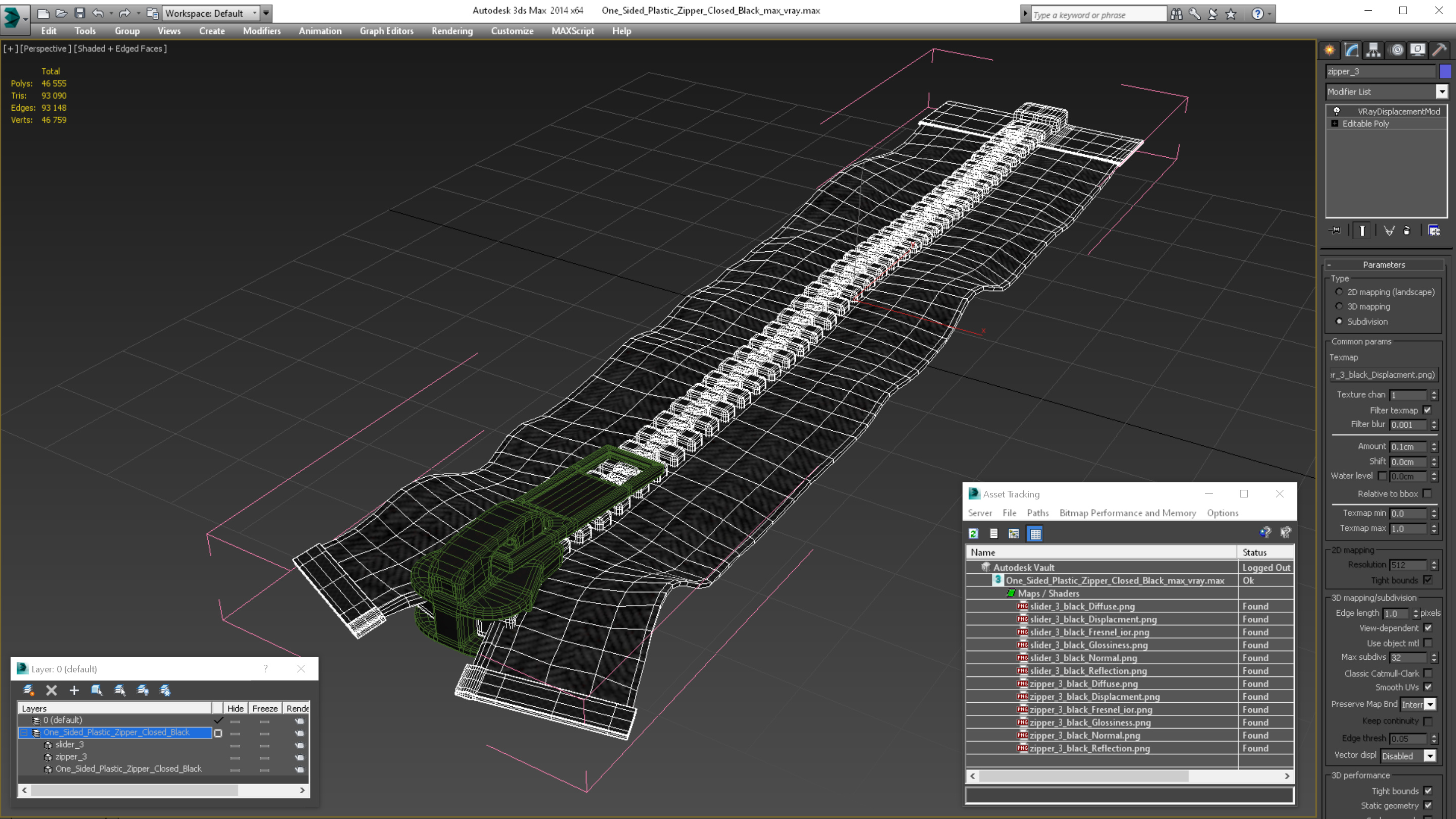This screenshot has width=1456, height=819.
Task: Click Hide/Unhide All Layers icon
Action: click(143, 690)
